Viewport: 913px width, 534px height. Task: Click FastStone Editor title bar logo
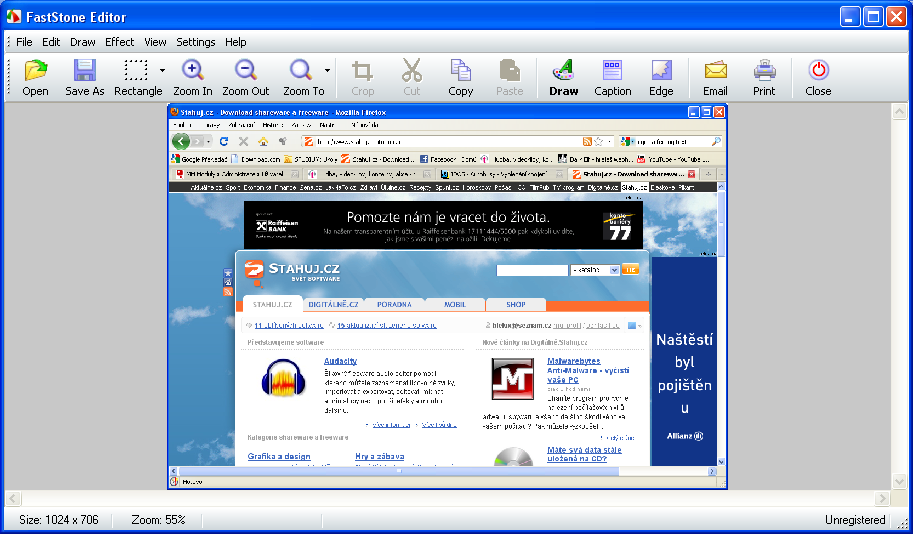point(13,17)
